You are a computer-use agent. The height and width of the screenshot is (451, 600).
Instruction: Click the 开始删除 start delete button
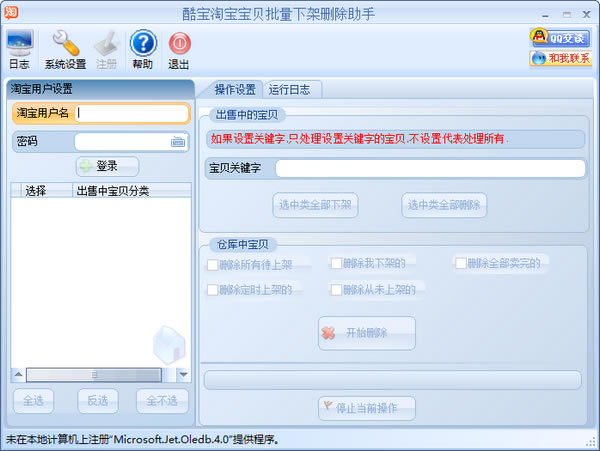(x=366, y=333)
